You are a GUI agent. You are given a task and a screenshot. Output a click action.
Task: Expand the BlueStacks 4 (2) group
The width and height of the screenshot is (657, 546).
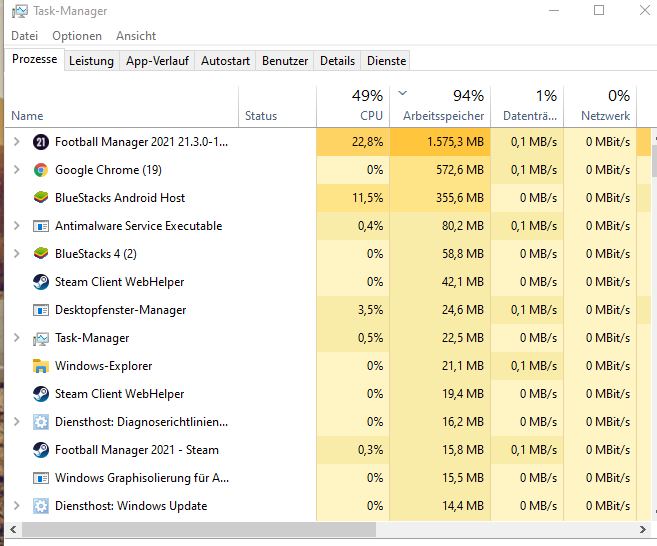(x=16, y=254)
